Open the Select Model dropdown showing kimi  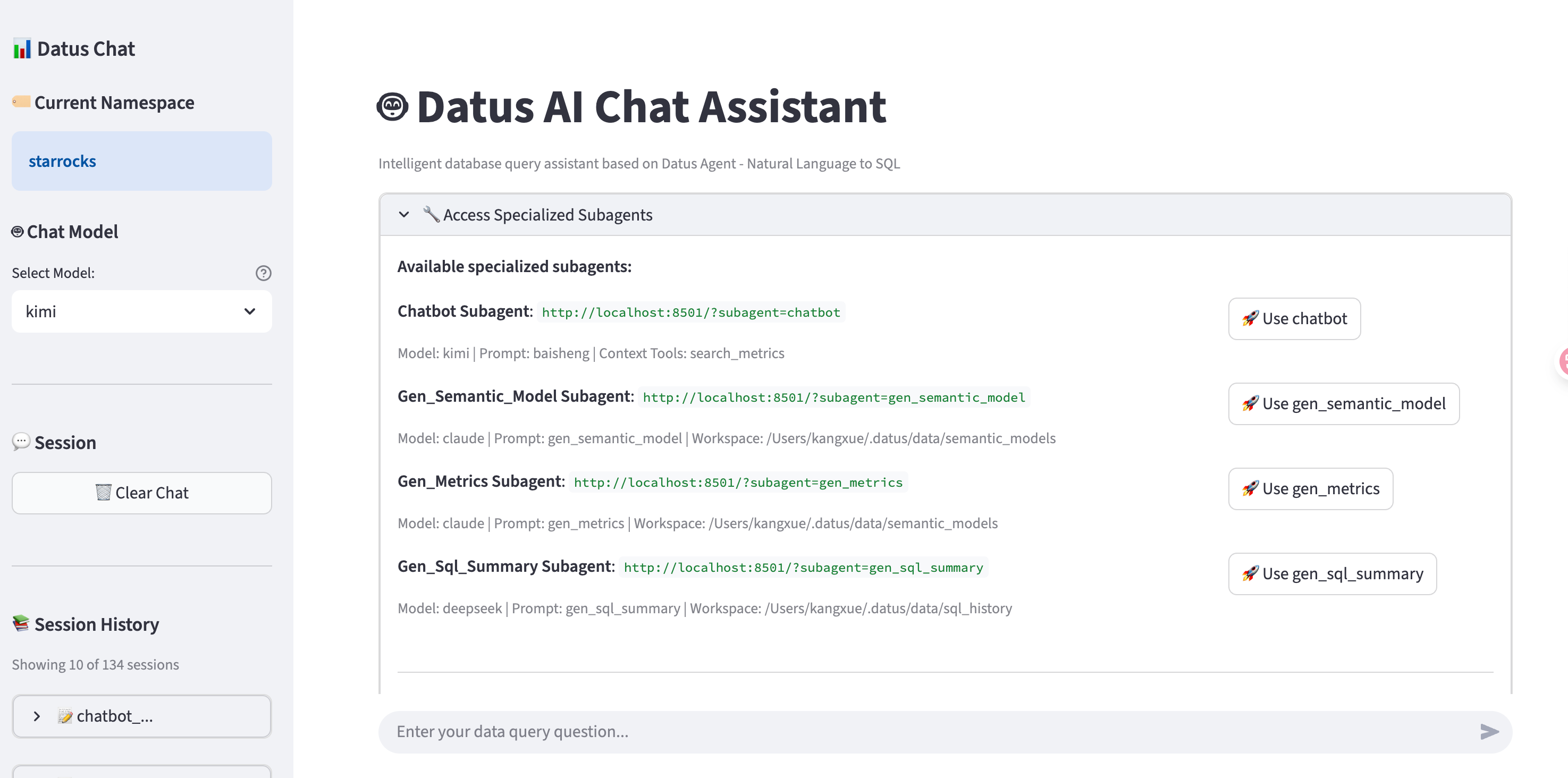(141, 312)
